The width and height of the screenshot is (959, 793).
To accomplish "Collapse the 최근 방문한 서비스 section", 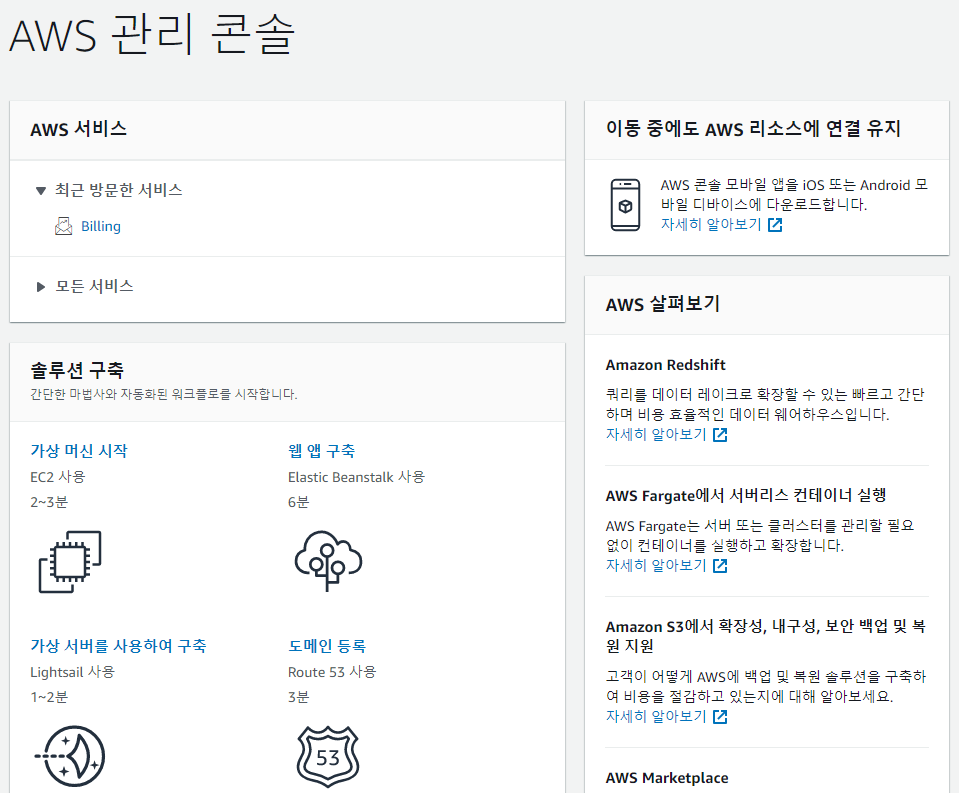I will pos(41,191).
